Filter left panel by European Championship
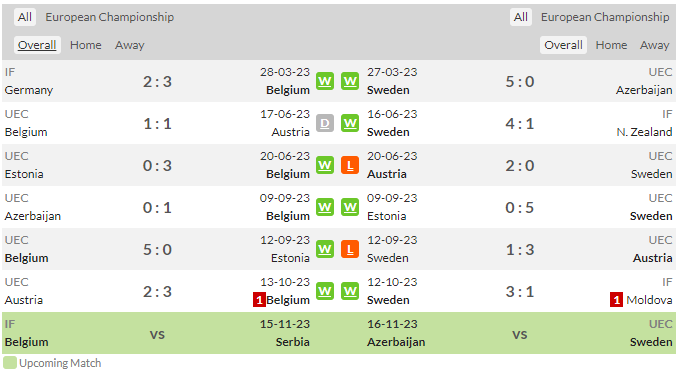The height and width of the screenshot is (392, 683). click(110, 17)
